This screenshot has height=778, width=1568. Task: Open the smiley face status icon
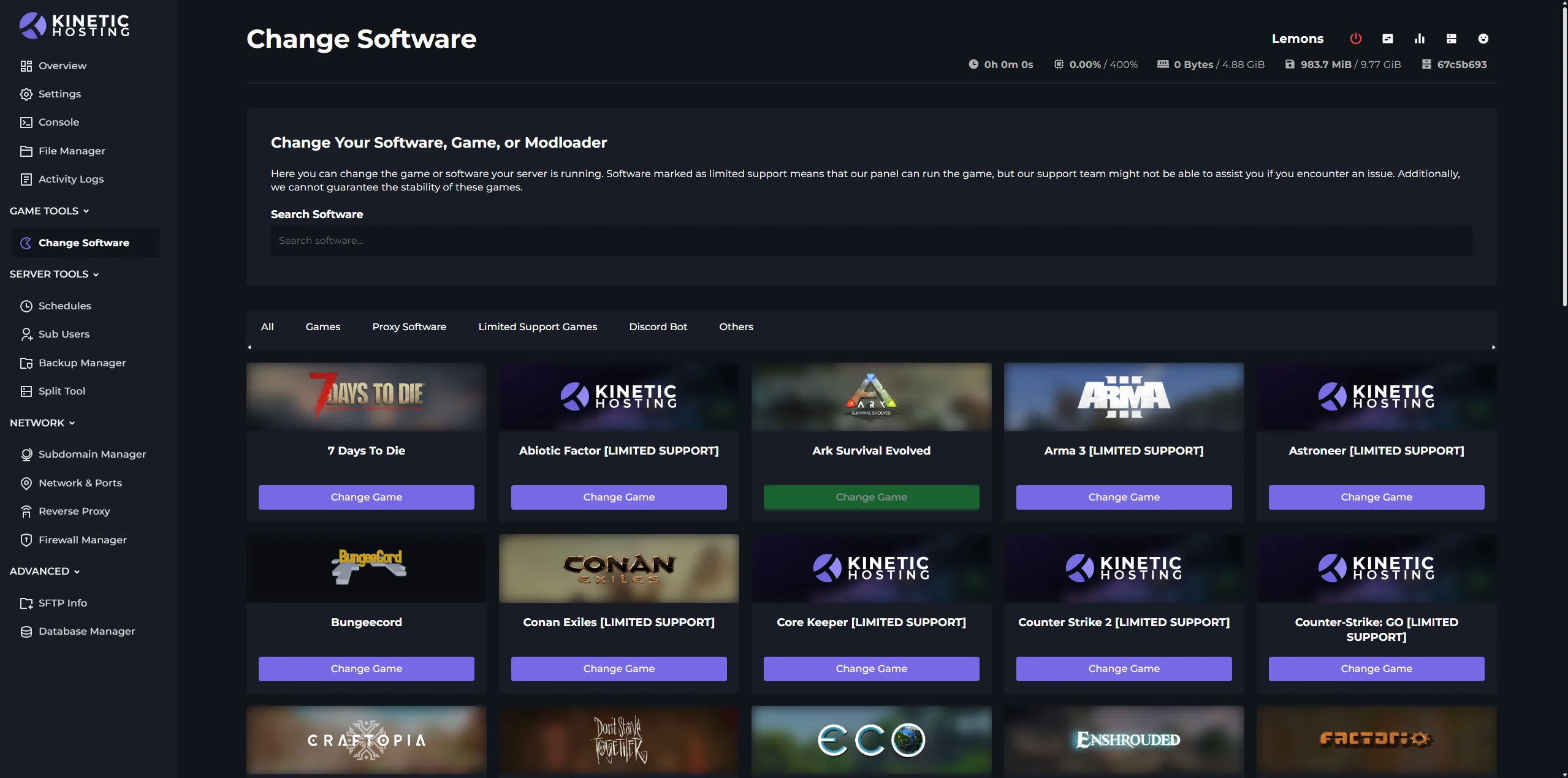1483,39
